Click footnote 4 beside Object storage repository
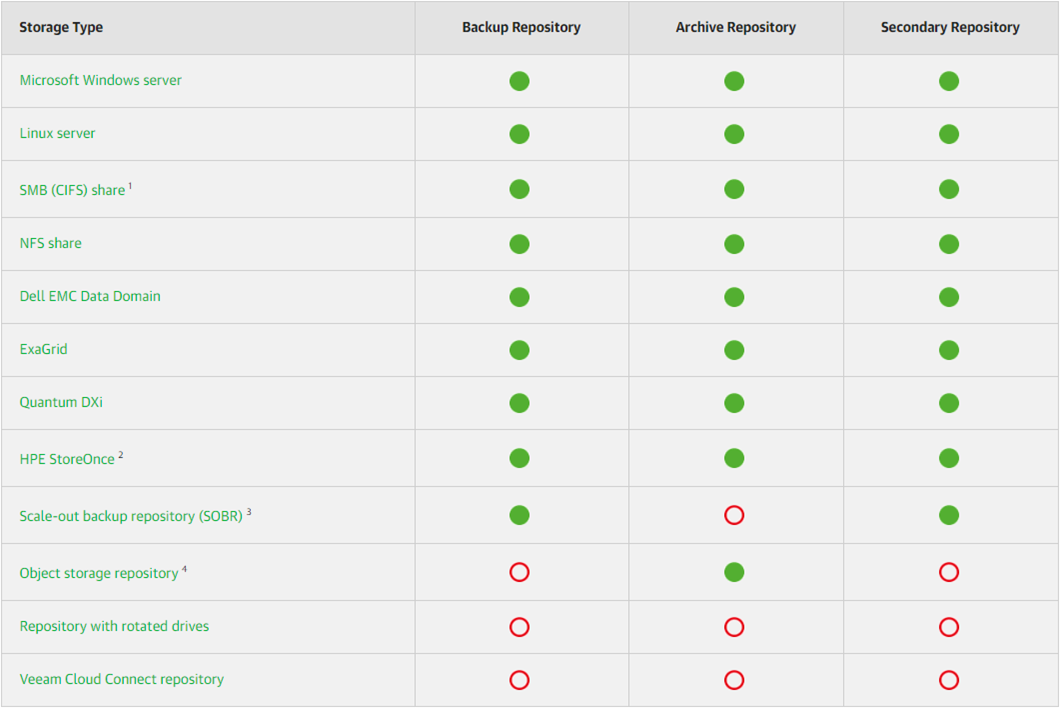 coord(184,569)
